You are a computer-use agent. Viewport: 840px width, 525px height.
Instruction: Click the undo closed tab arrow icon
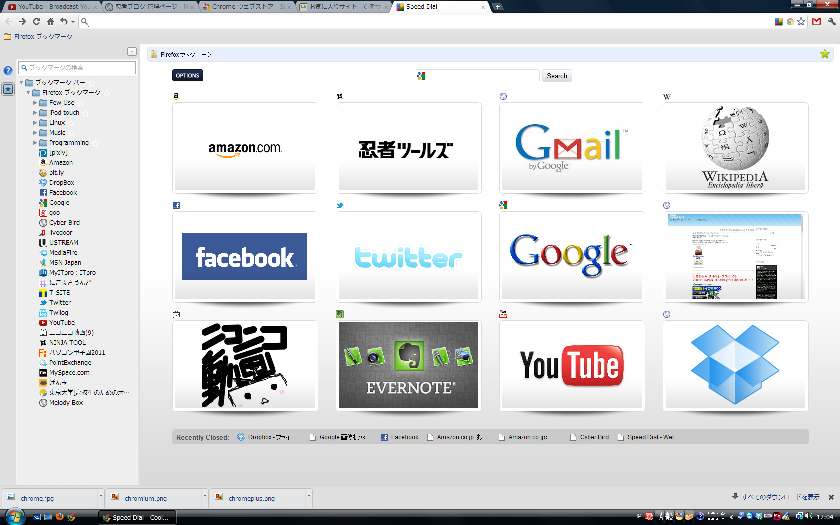64,21
